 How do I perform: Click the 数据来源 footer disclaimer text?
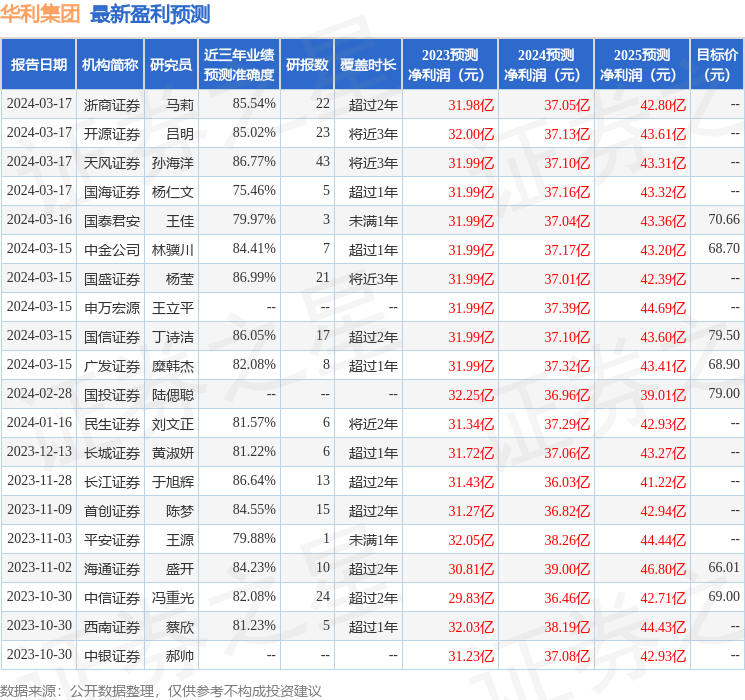click(161, 690)
